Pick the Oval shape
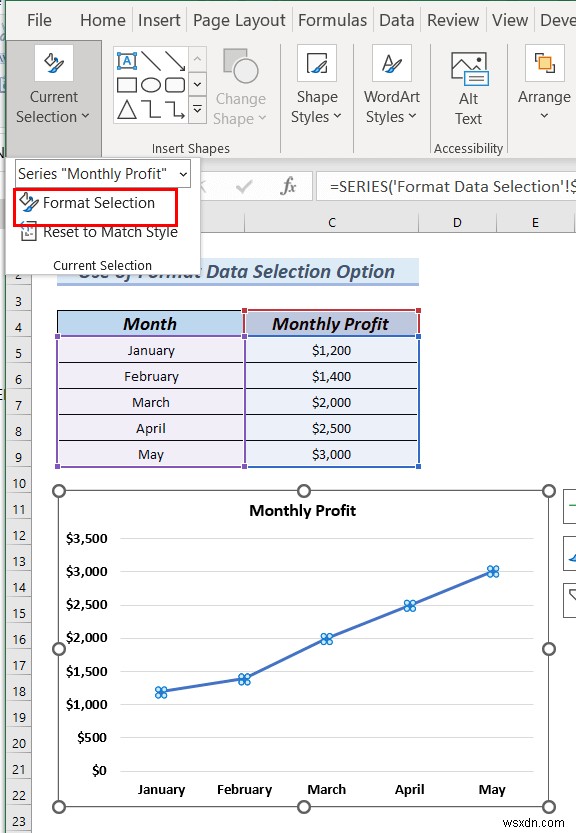The width and height of the screenshot is (576, 833). (151, 85)
